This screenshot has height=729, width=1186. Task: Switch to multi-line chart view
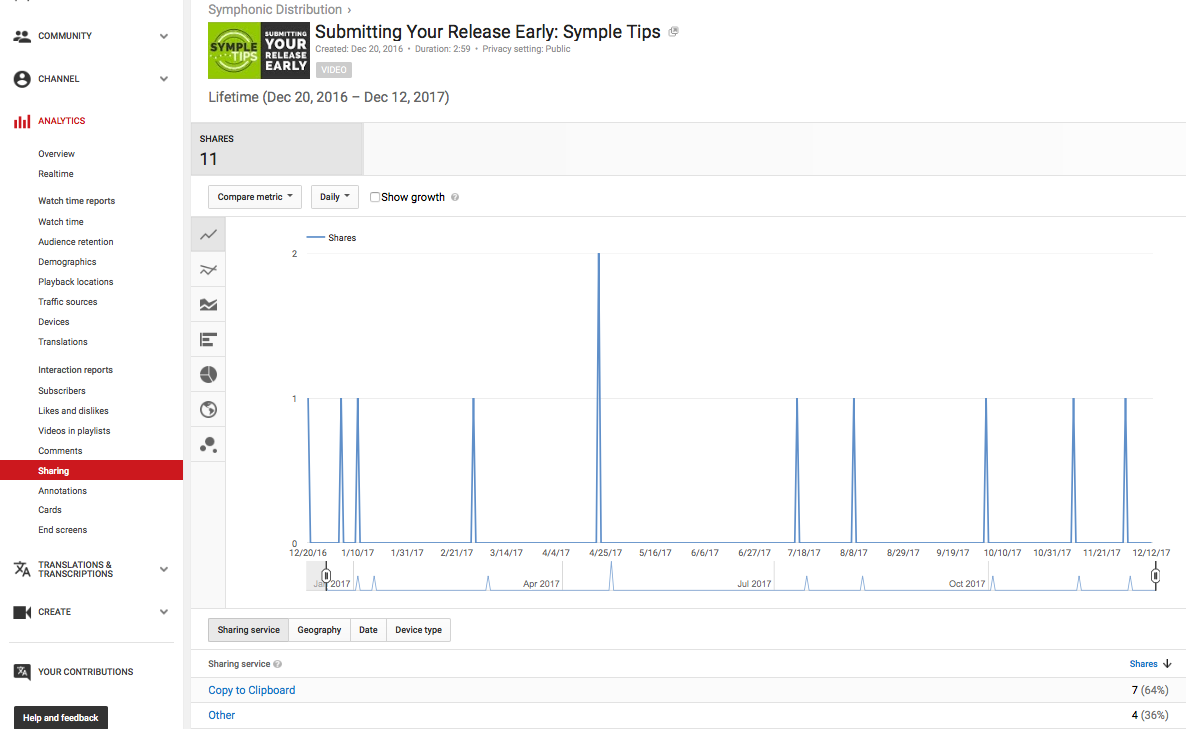(208, 270)
